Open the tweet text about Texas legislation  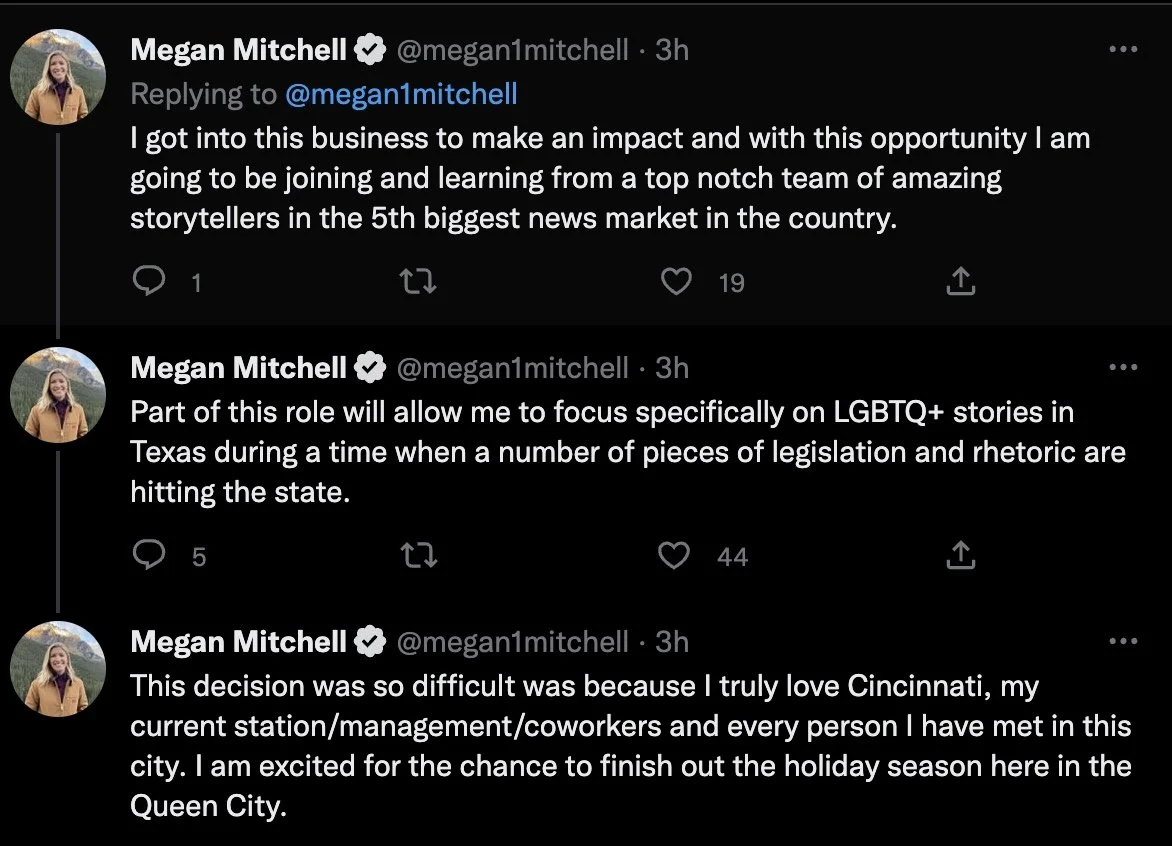coord(627,452)
